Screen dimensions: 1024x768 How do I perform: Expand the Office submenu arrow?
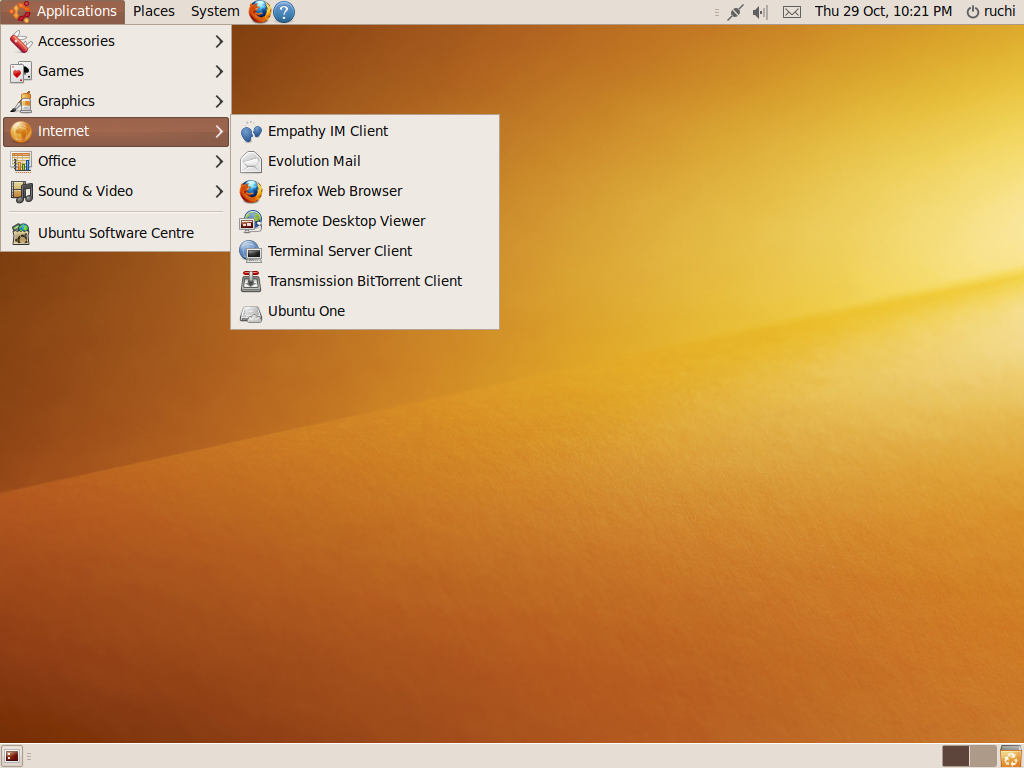click(218, 161)
